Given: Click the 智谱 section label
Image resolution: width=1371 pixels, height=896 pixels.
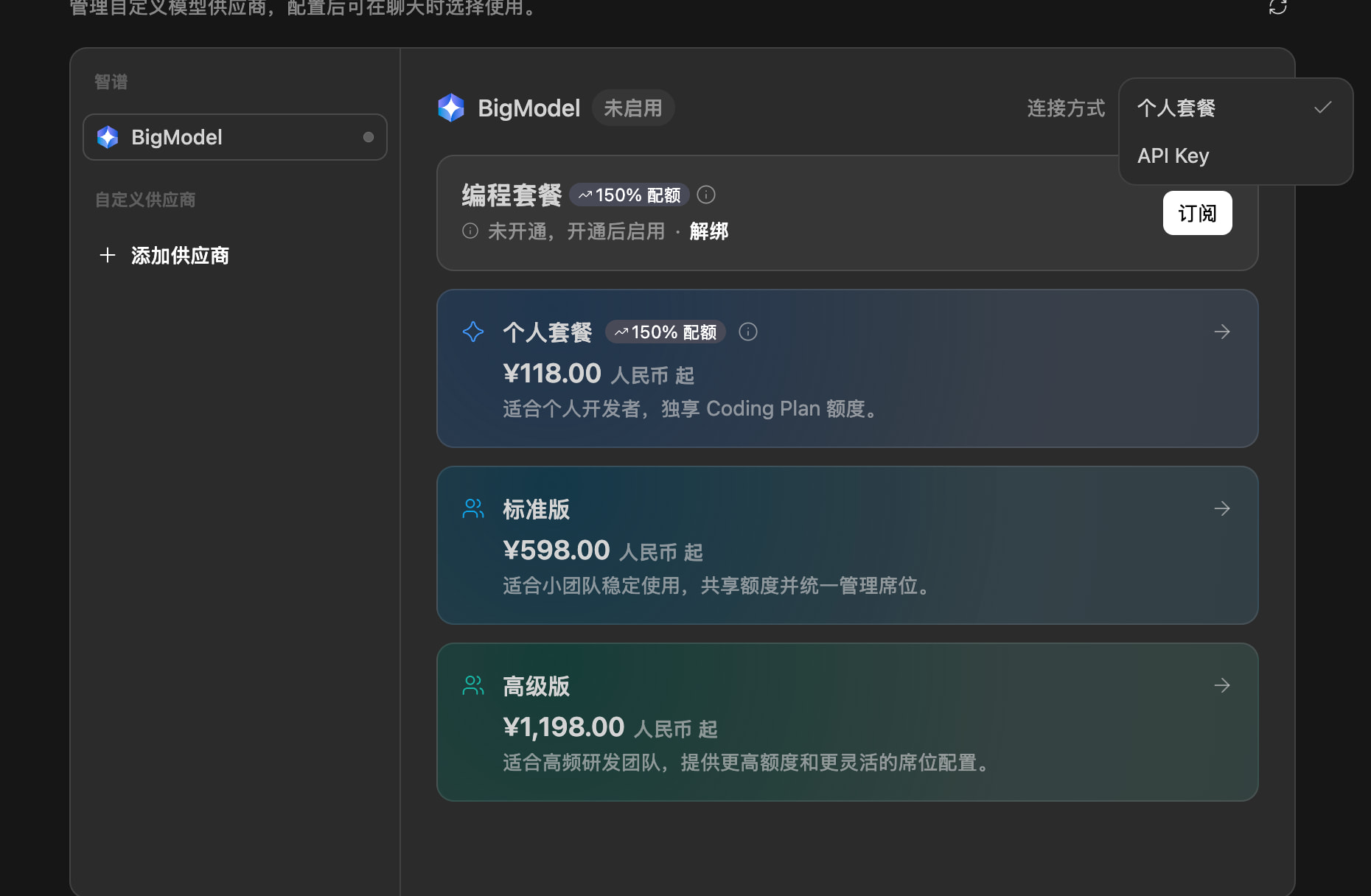Looking at the screenshot, I should tap(111, 82).
